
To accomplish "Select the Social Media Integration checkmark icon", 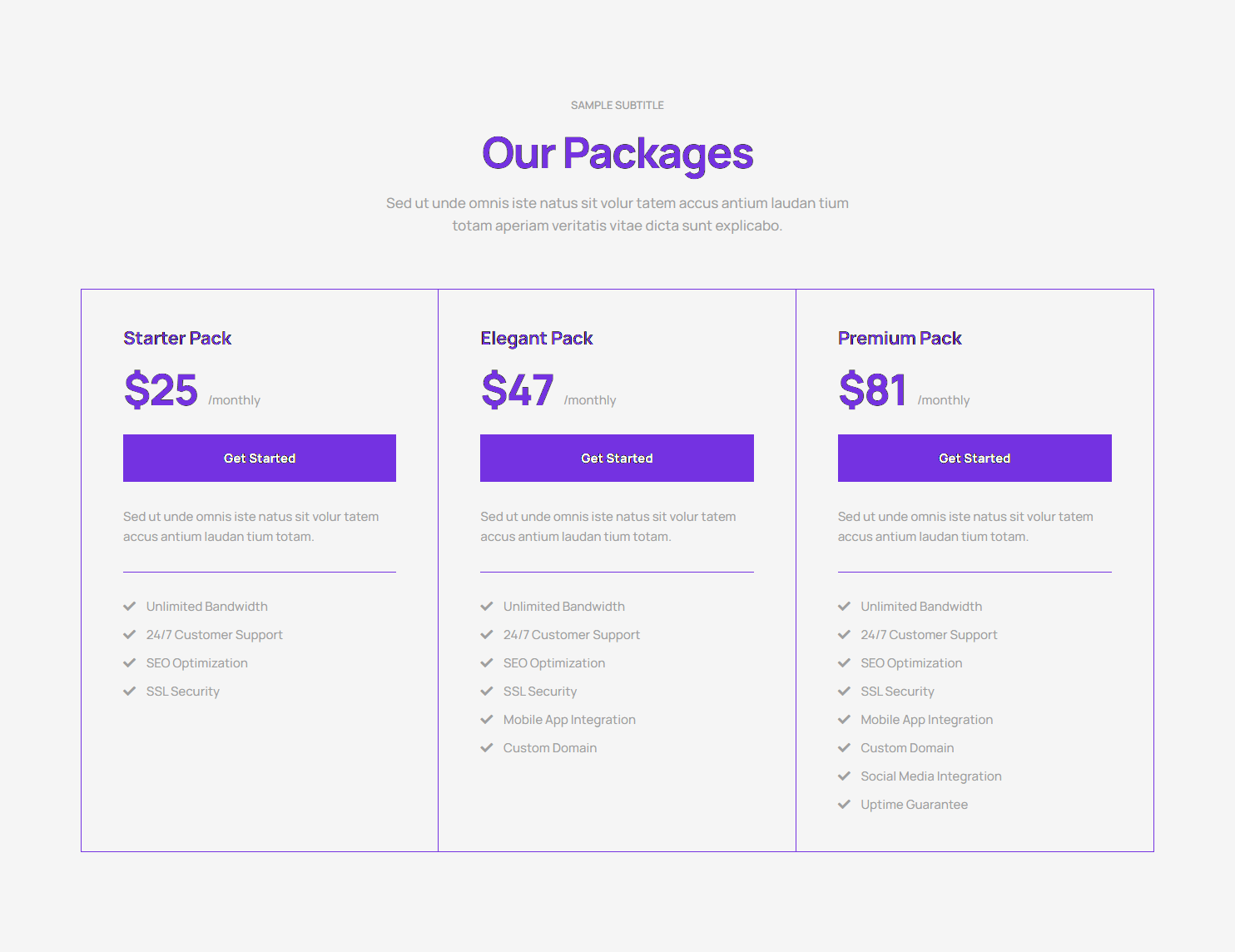I will tap(844, 776).
